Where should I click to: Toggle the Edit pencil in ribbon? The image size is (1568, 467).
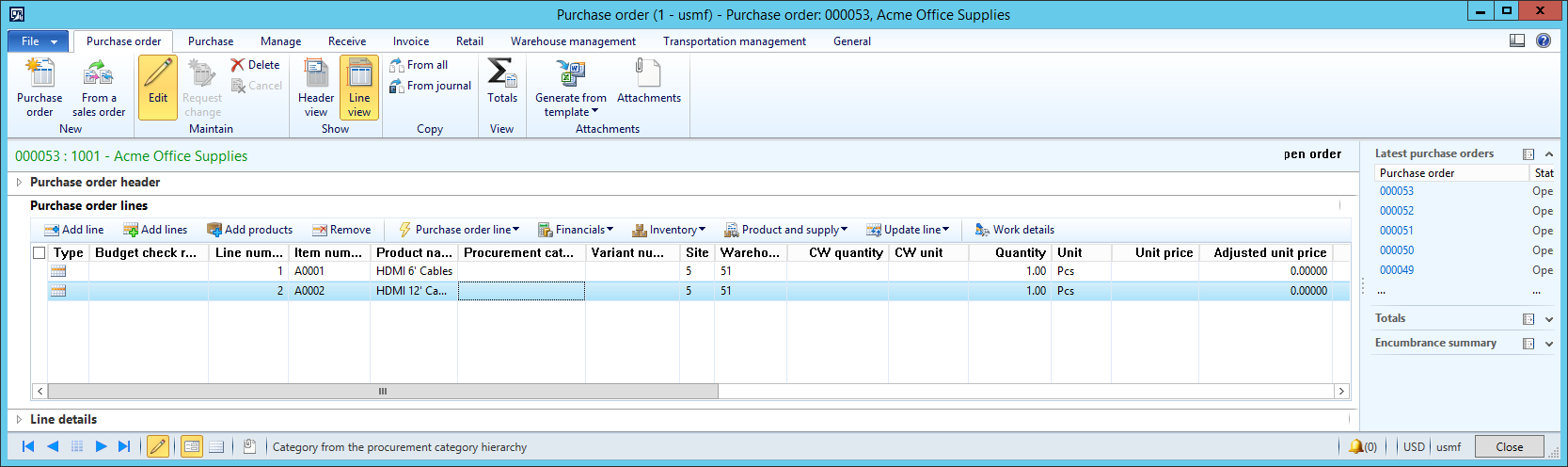[x=158, y=88]
